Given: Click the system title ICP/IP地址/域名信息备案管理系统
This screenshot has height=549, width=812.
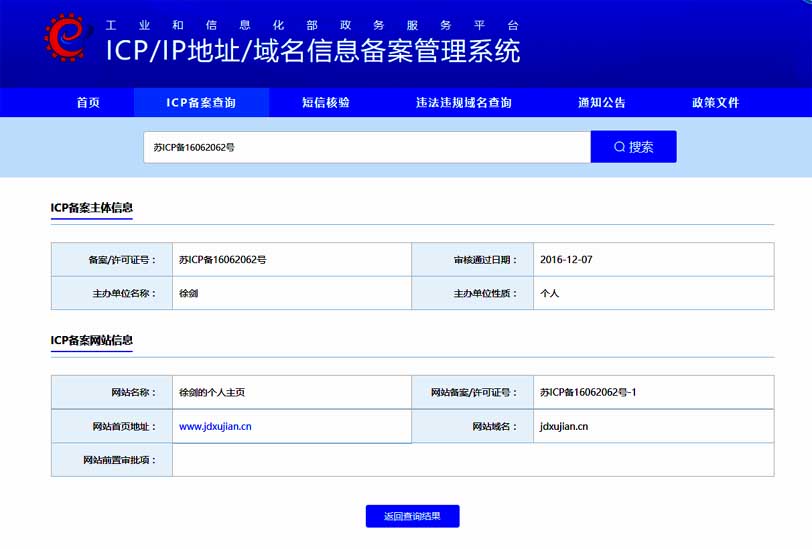Looking at the screenshot, I should click(313, 50).
